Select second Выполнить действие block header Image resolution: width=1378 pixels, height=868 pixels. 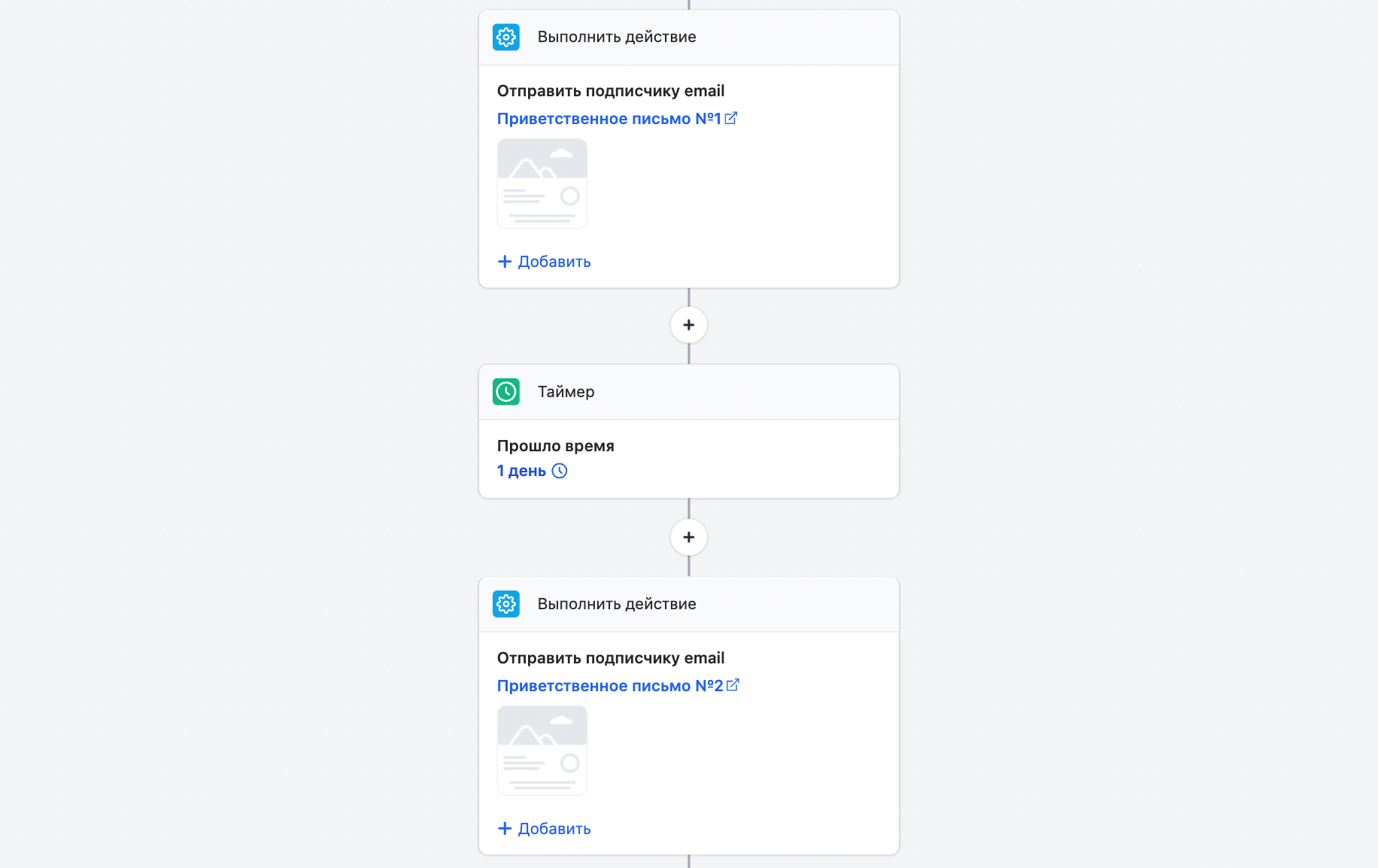click(688, 604)
